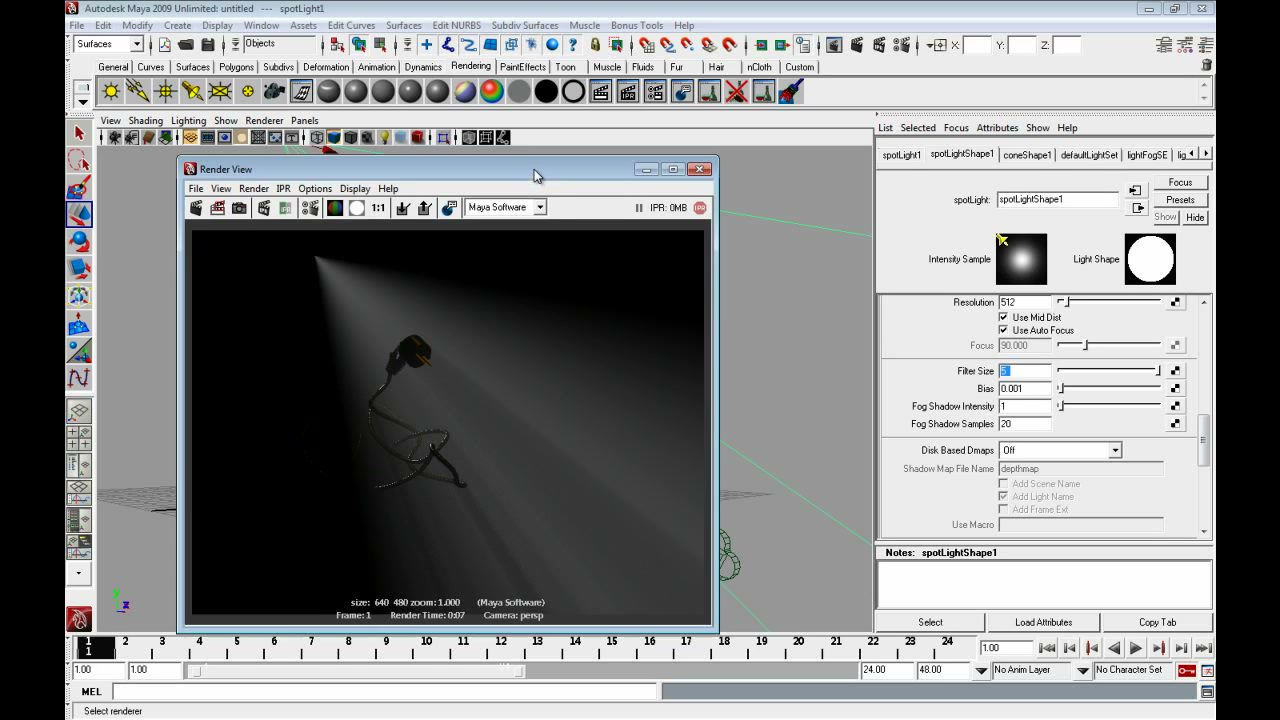This screenshot has height=720, width=1280.
Task: Expand the toolbox layout arrow at bottom
Action: tap(79, 574)
